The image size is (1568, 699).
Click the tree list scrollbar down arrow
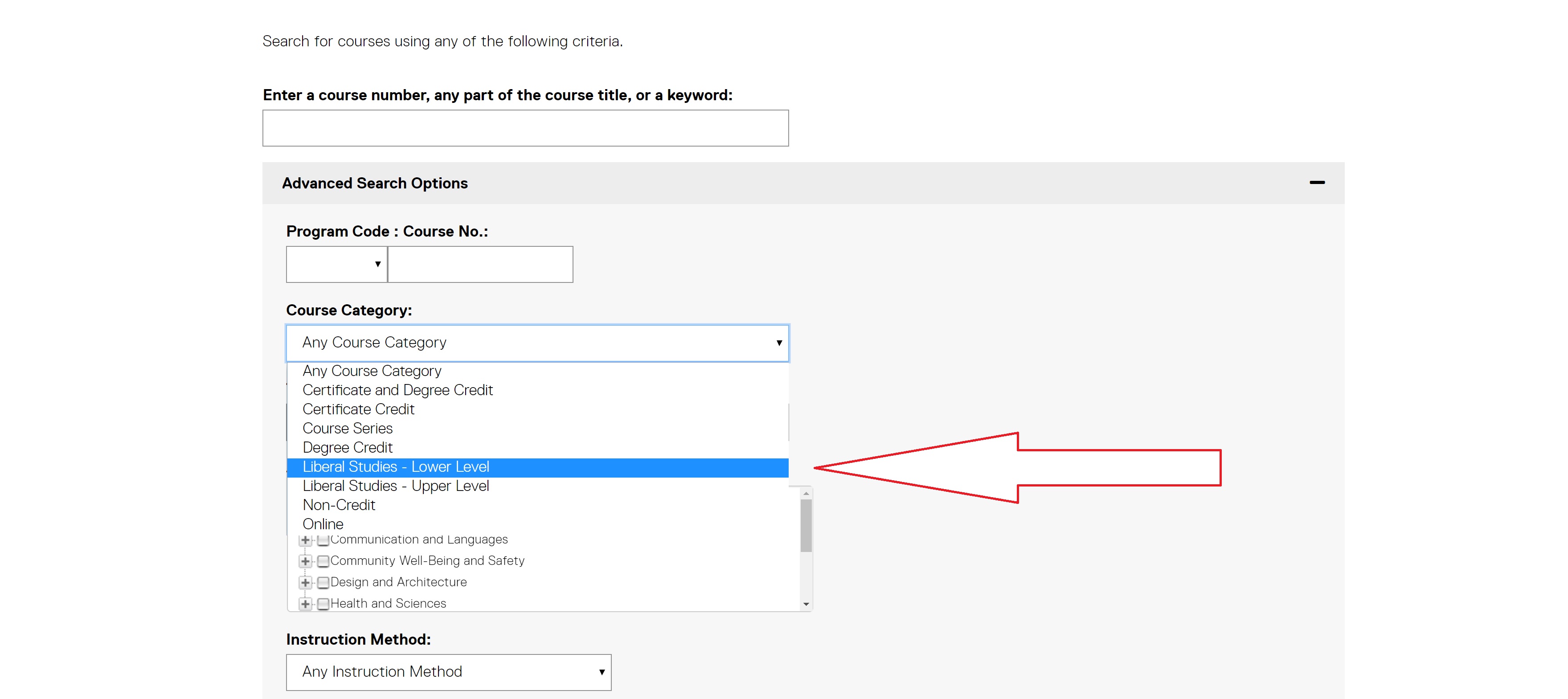click(806, 604)
